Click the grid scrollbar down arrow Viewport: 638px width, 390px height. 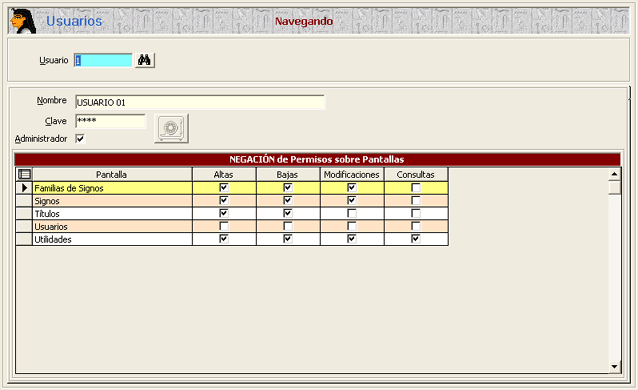click(x=614, y=367)
